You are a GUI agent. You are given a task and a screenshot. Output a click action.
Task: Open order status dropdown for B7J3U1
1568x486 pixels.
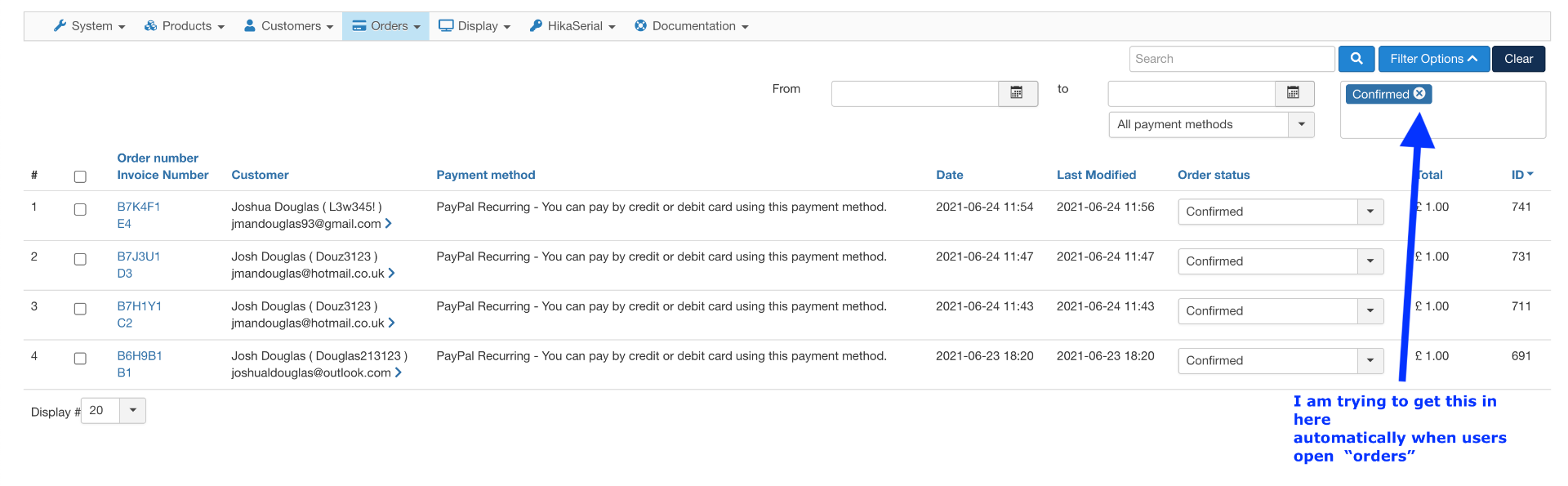pyautogui.click(x=1370, y=261)
